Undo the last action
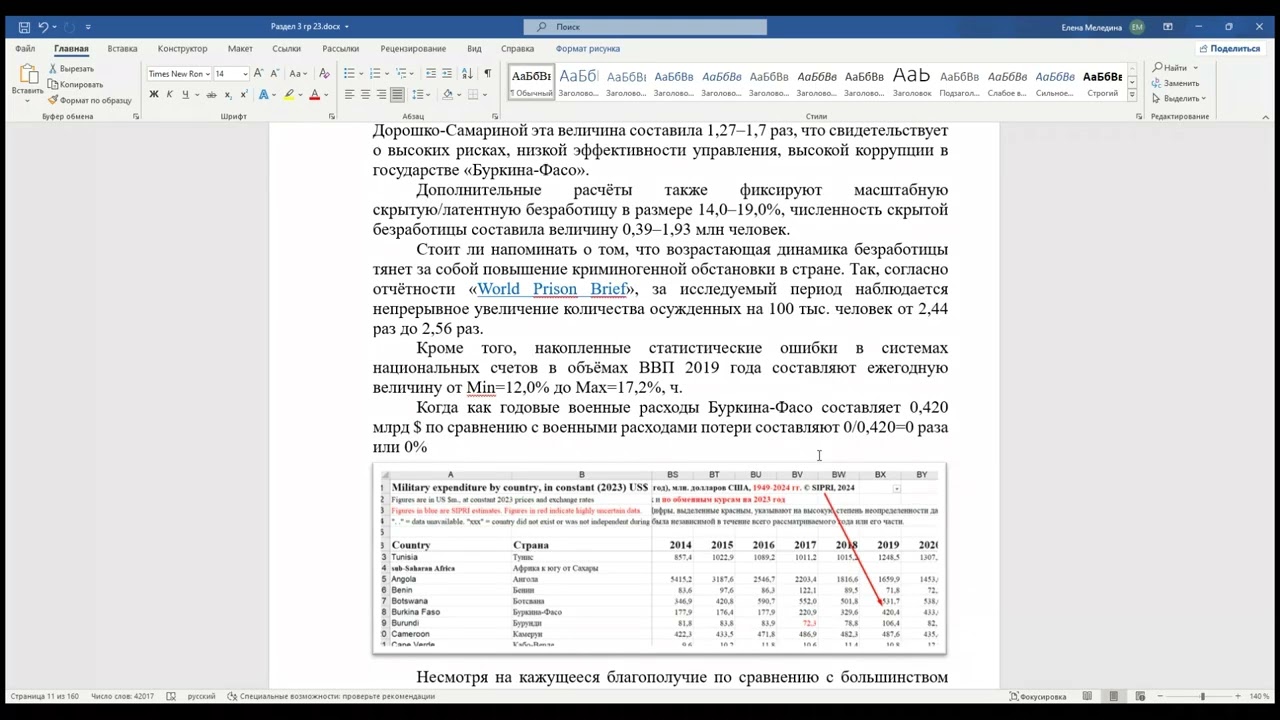 (43, 27)
